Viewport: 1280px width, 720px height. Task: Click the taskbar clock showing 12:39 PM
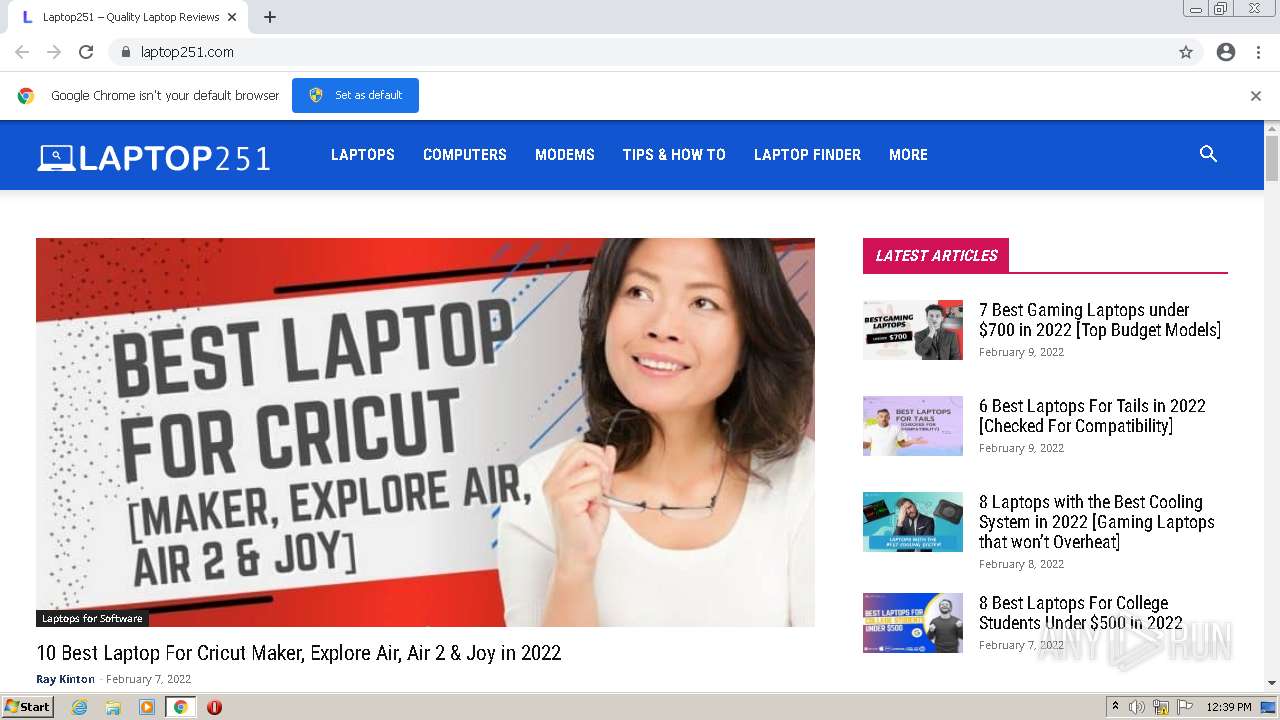click(1229, 707)
